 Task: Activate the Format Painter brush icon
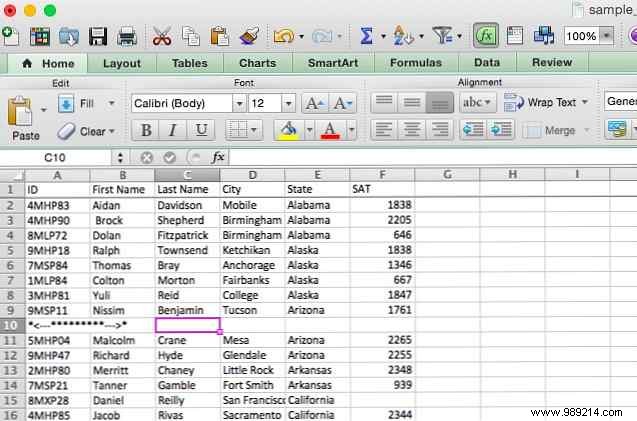point(249,36)
